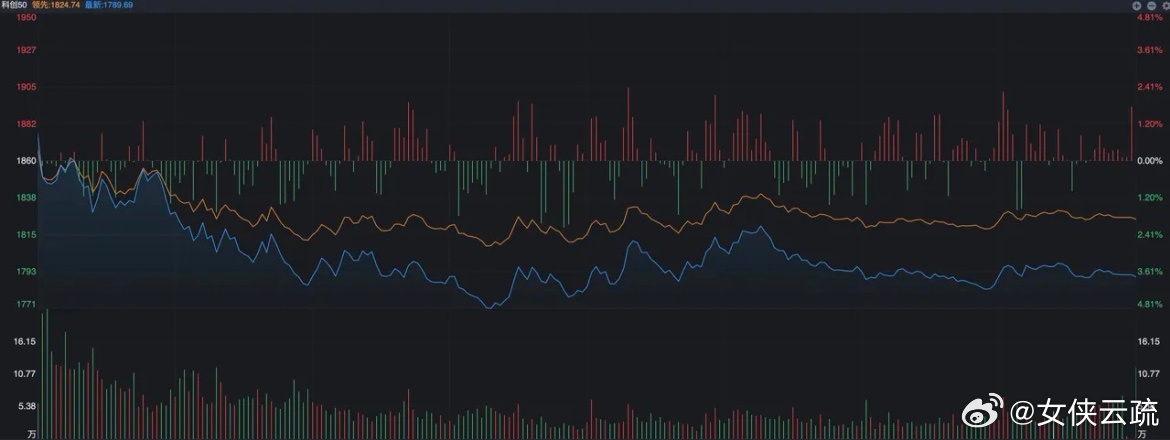Select the 科创50 index title
Image resolution: width=1170 pixels, height=440 pixels.
[x=13, y=5]
